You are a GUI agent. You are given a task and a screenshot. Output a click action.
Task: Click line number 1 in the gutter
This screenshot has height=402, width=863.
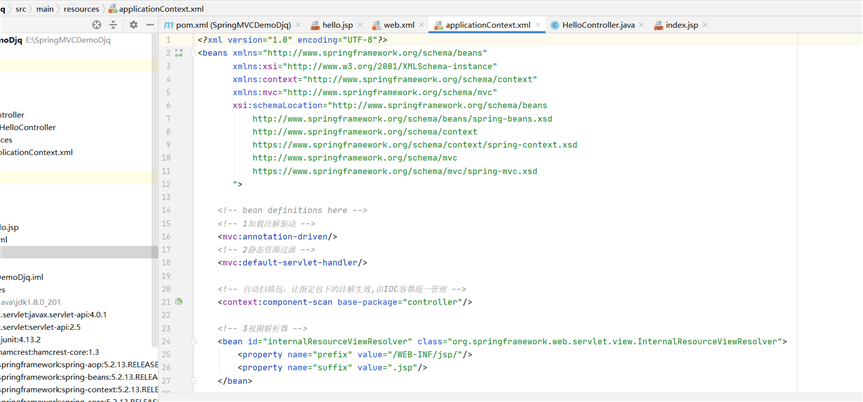pyautogui.click(x=168, y=40)
